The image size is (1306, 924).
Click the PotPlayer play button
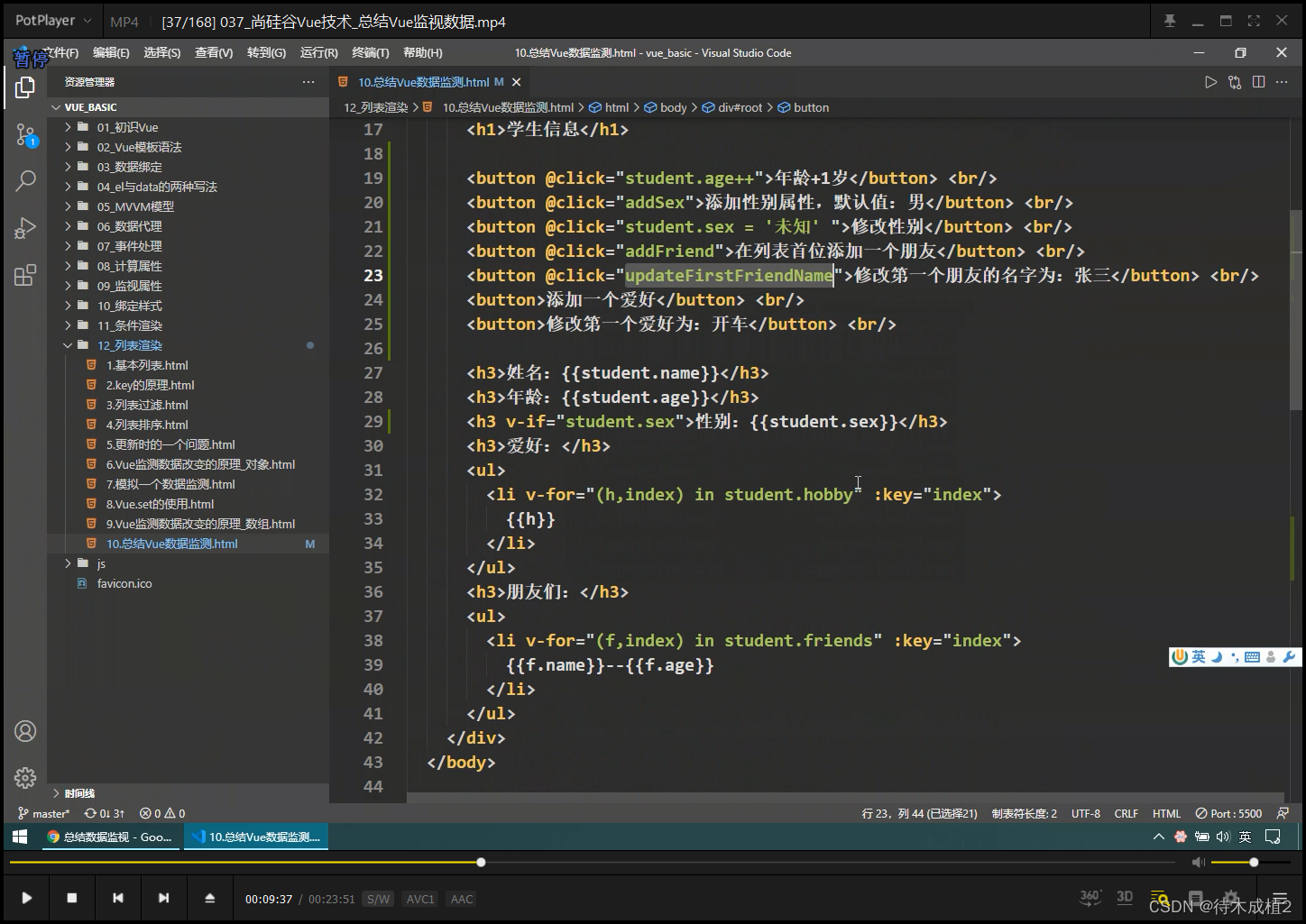pos(26,898)
